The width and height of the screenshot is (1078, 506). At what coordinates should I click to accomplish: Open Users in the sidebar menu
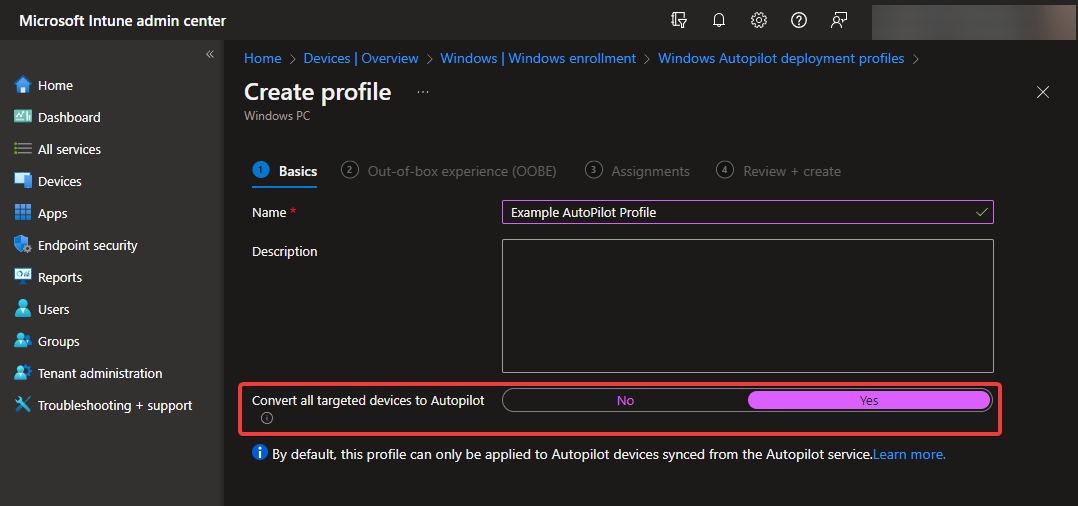[54, 309]
